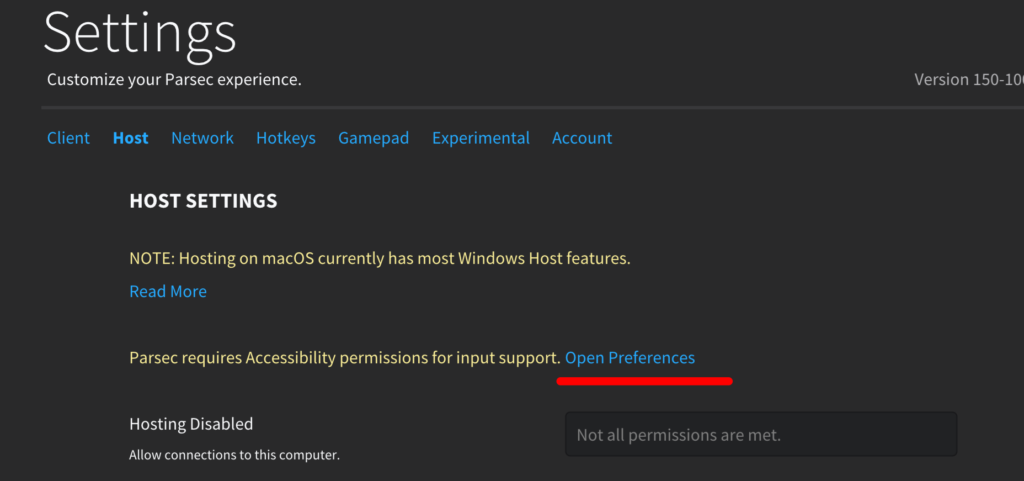Click the Settings page title

(x=140, y=33)
